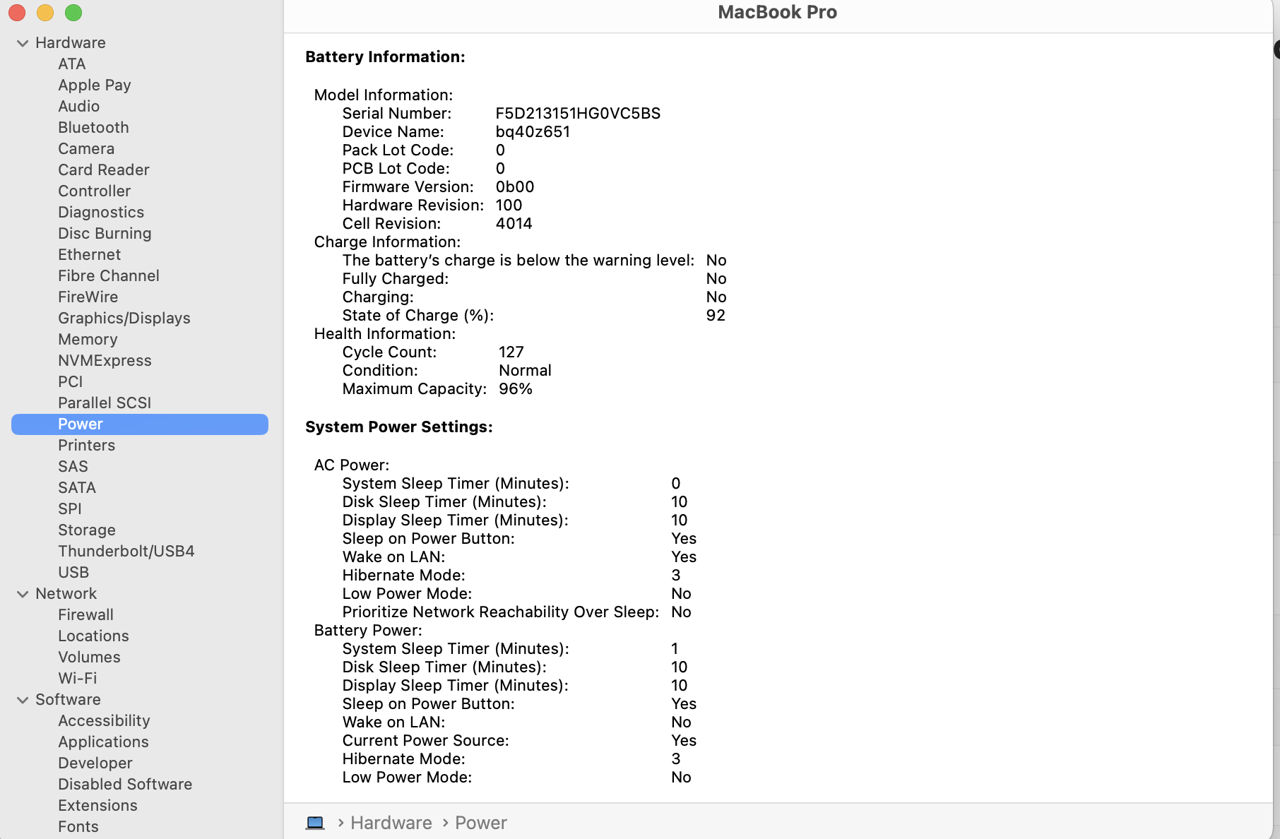The image size is (1280, 839).
Task: Select the Software category label
Action: tap(68, 700)
